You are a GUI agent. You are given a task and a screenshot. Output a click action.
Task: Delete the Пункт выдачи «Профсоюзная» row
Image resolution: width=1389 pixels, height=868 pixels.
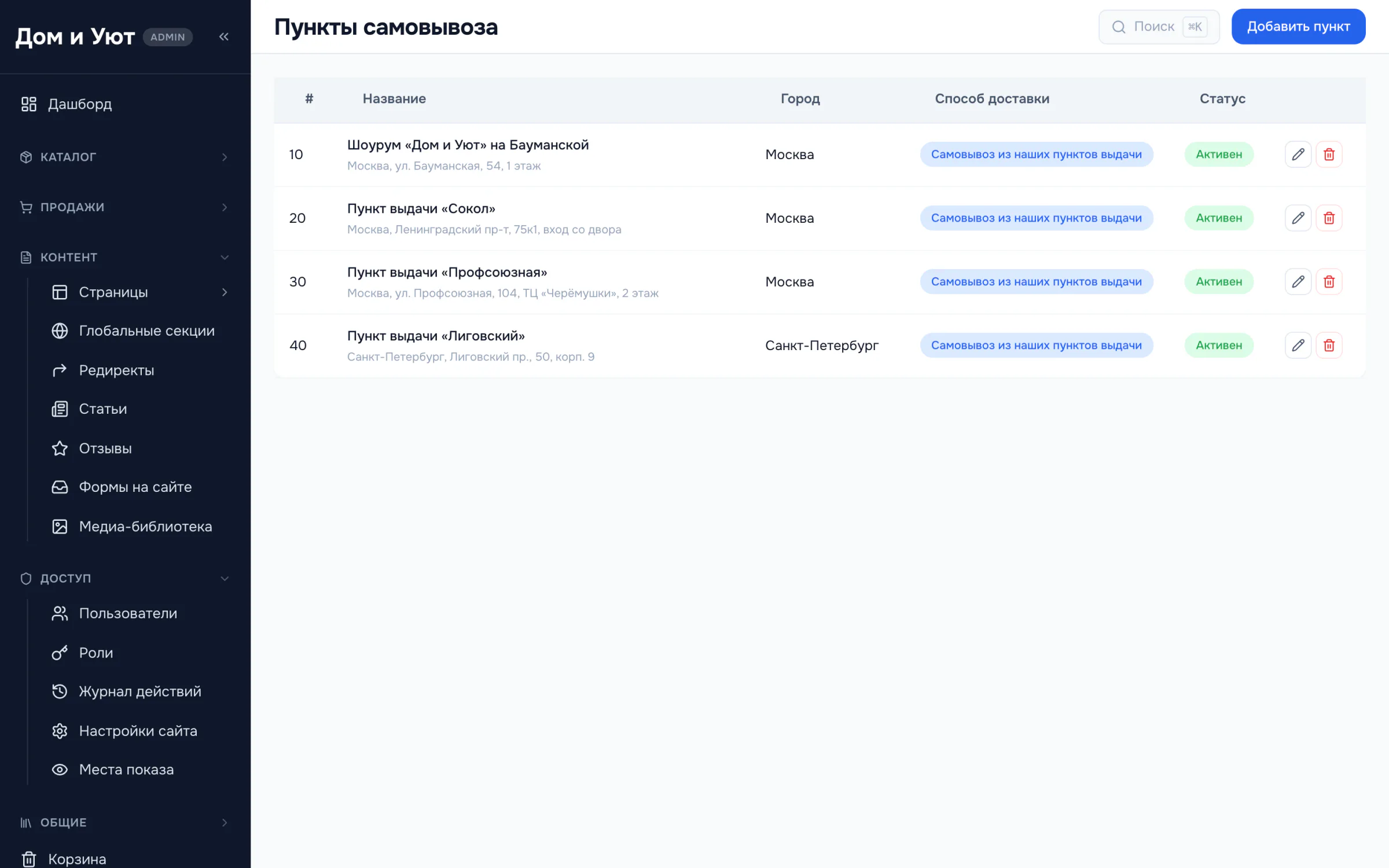point(1329,282)
